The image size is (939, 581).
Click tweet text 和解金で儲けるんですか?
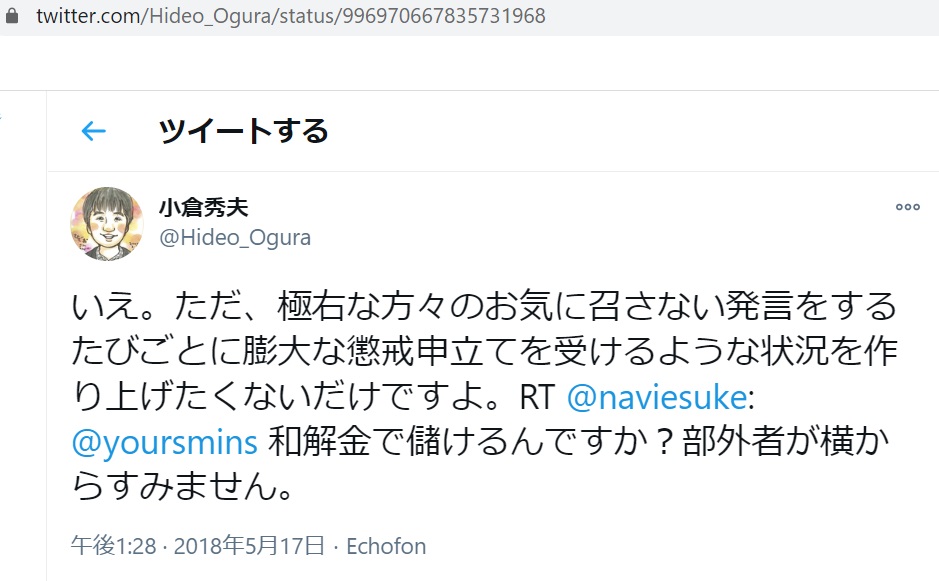point(469,442)
